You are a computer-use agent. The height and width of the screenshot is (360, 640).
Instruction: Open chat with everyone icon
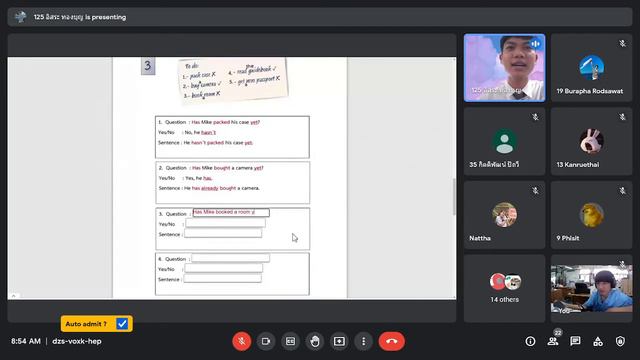point(576,341)
